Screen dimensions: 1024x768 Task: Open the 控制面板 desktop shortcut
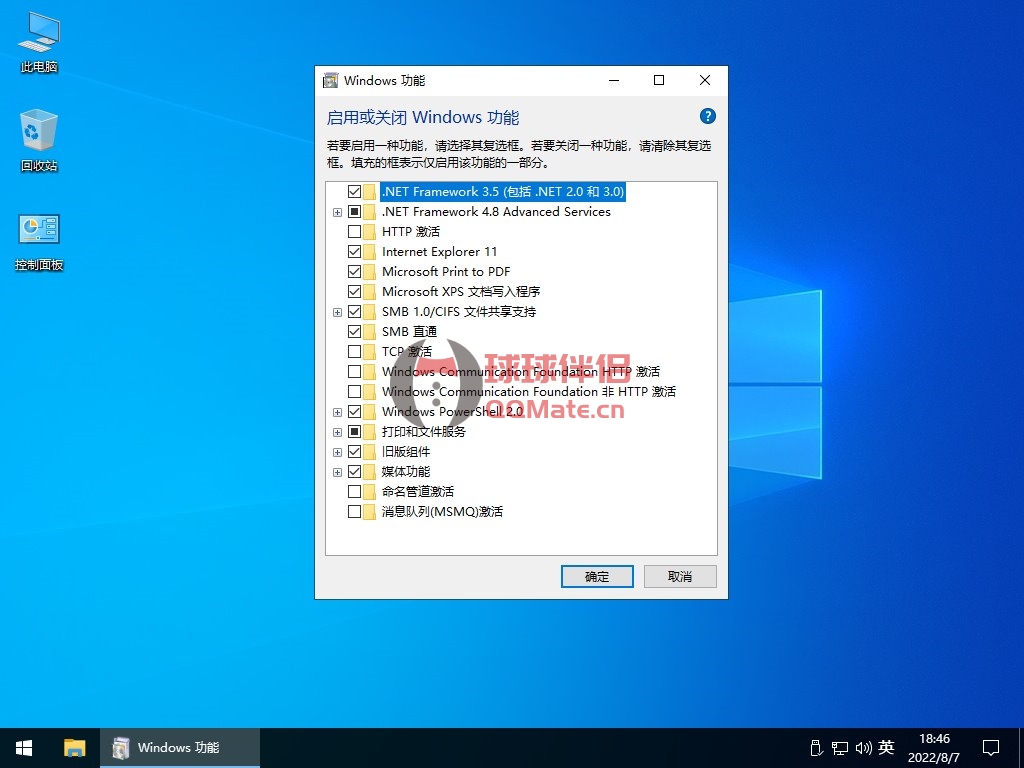(x=39, y=240)
